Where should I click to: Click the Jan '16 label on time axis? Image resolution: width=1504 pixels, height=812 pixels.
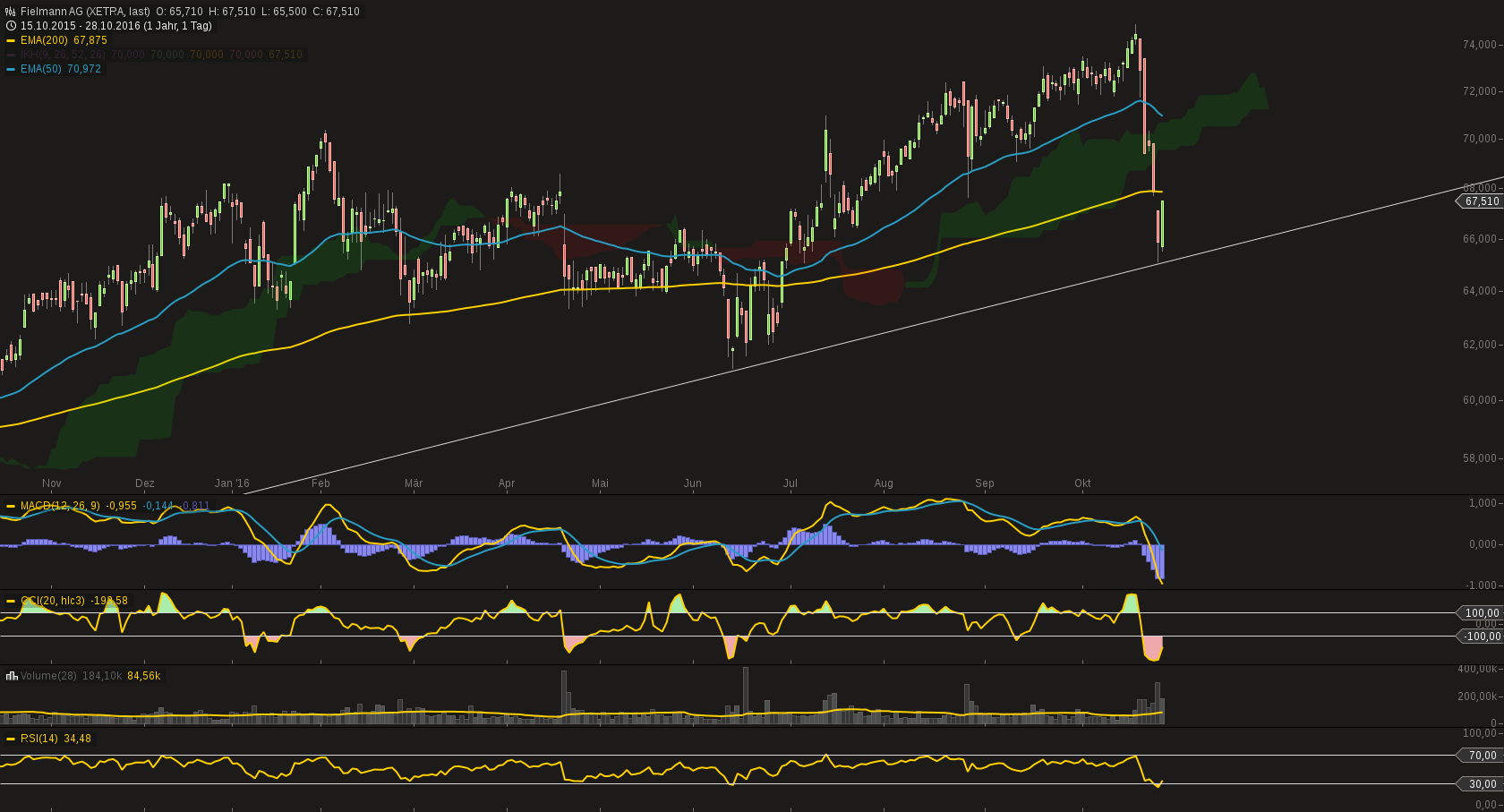[231, 483]
